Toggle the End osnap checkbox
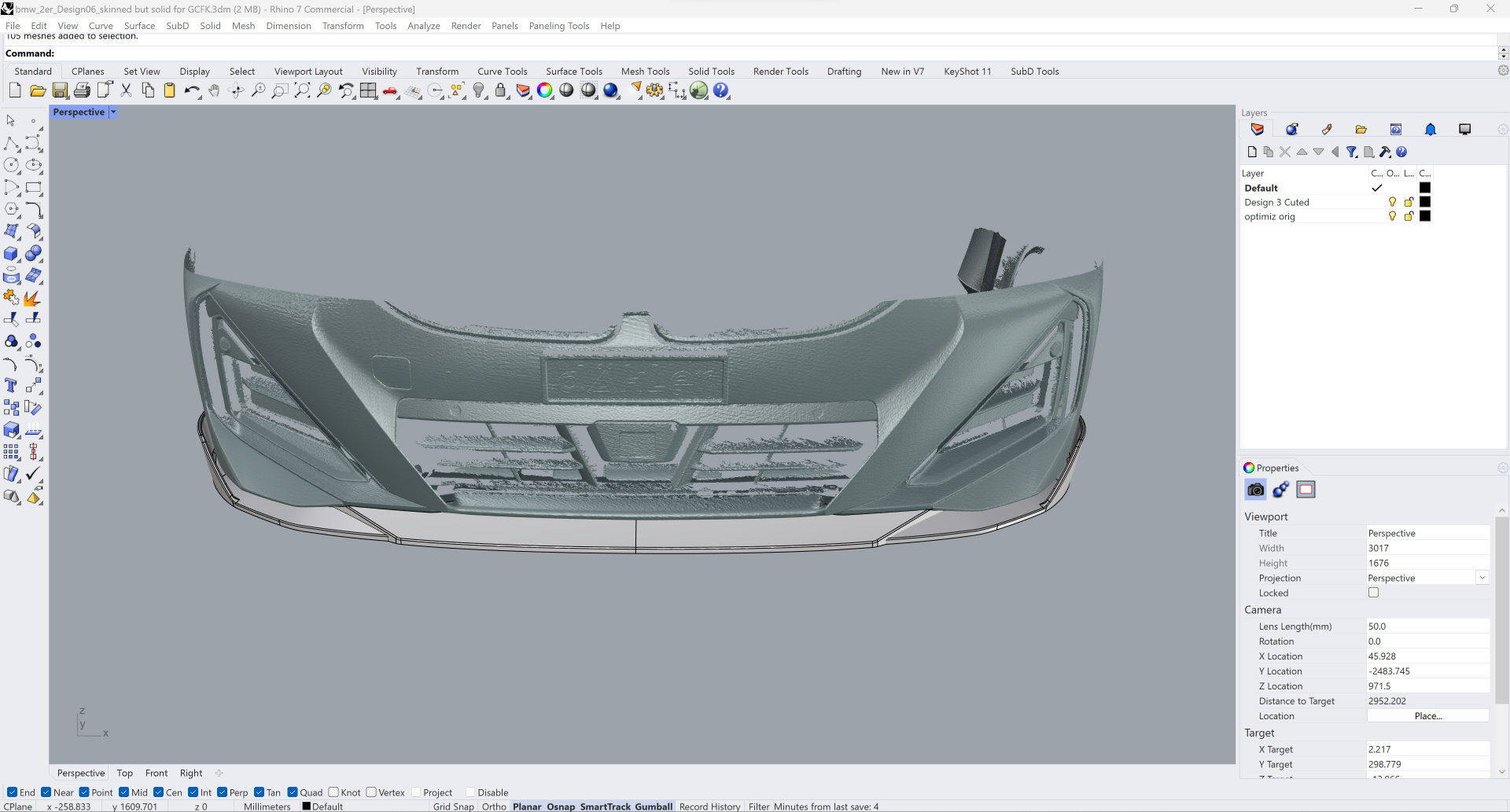The image size is (1510, 812). coord(12,792)
